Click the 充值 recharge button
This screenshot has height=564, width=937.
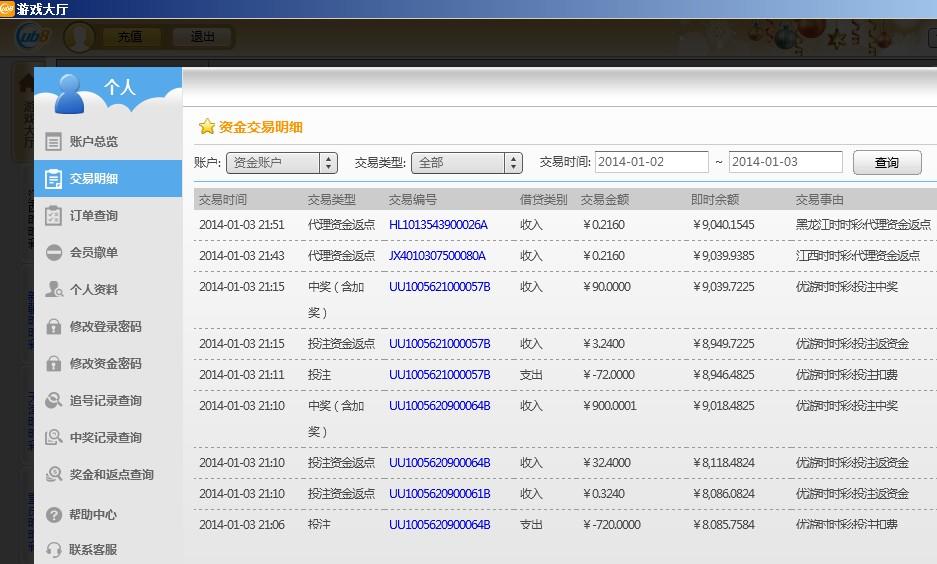click(130, 37)
